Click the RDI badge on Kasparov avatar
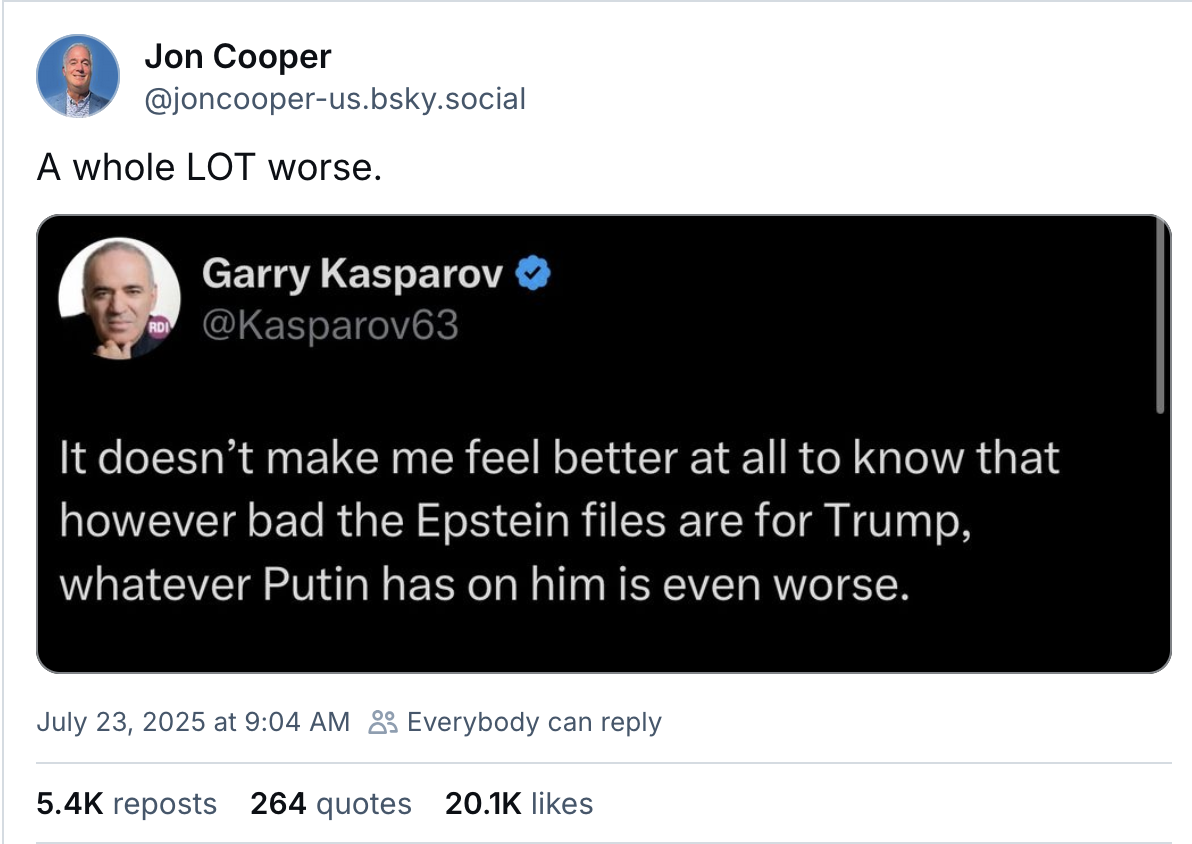The image size is (1192, 844). point(159,328)
